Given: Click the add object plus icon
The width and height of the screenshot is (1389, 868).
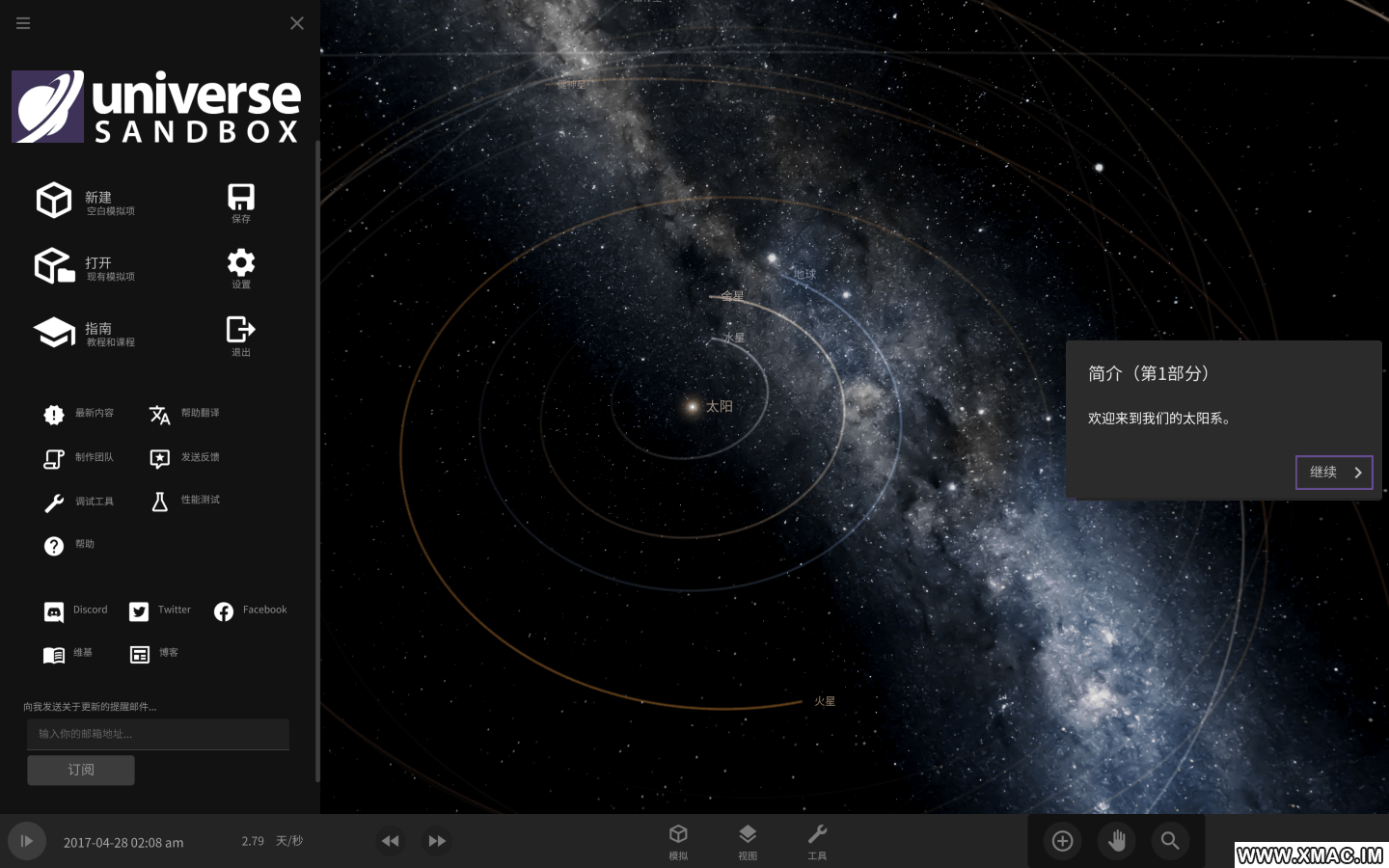Looking at the screenshot, I should coord(1062,841).
